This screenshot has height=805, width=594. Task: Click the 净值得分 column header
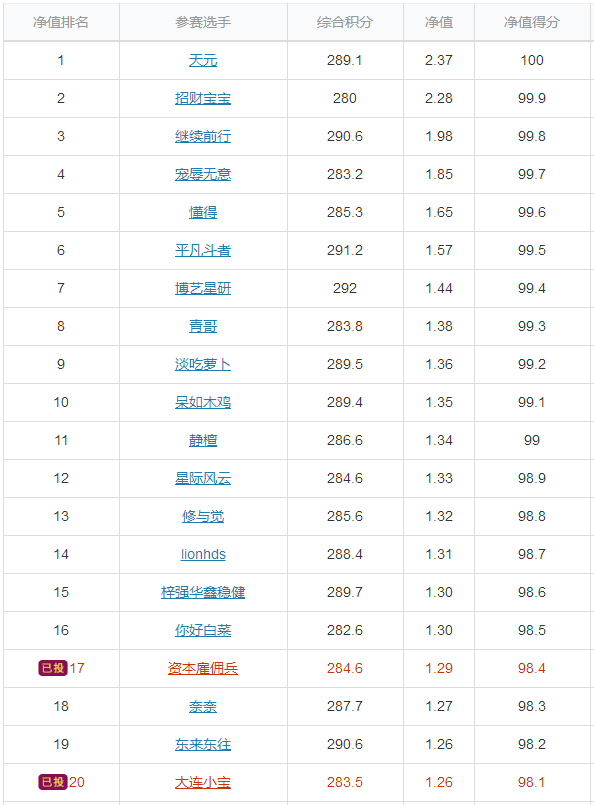(x=532, y=22)
